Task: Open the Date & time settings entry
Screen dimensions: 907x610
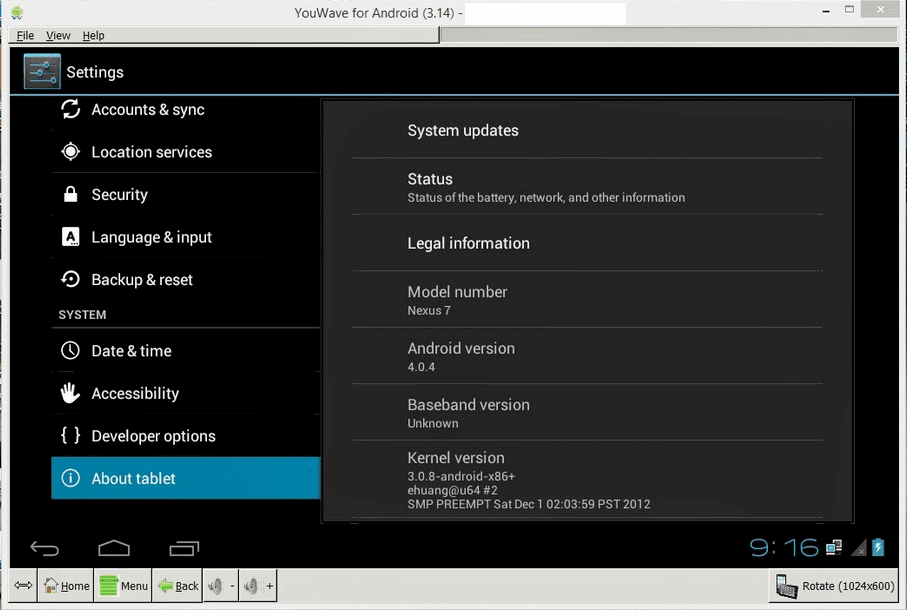Action: [x=186, y=350]
